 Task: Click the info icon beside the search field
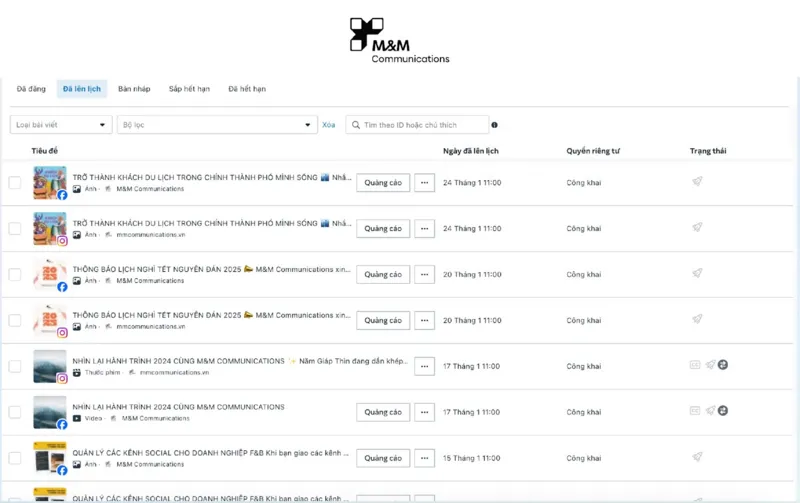pyautogui.click(x=494, y=125)
